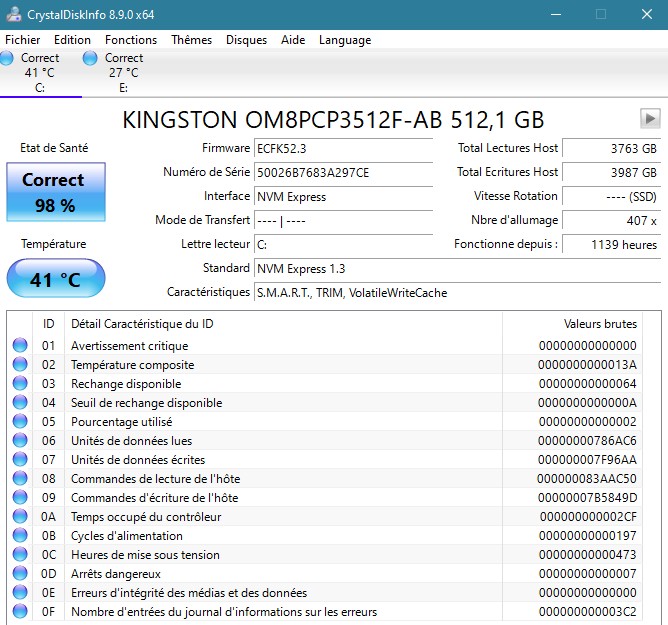Click the Standard field NVM Express 1.3

[x=458, y=269]
